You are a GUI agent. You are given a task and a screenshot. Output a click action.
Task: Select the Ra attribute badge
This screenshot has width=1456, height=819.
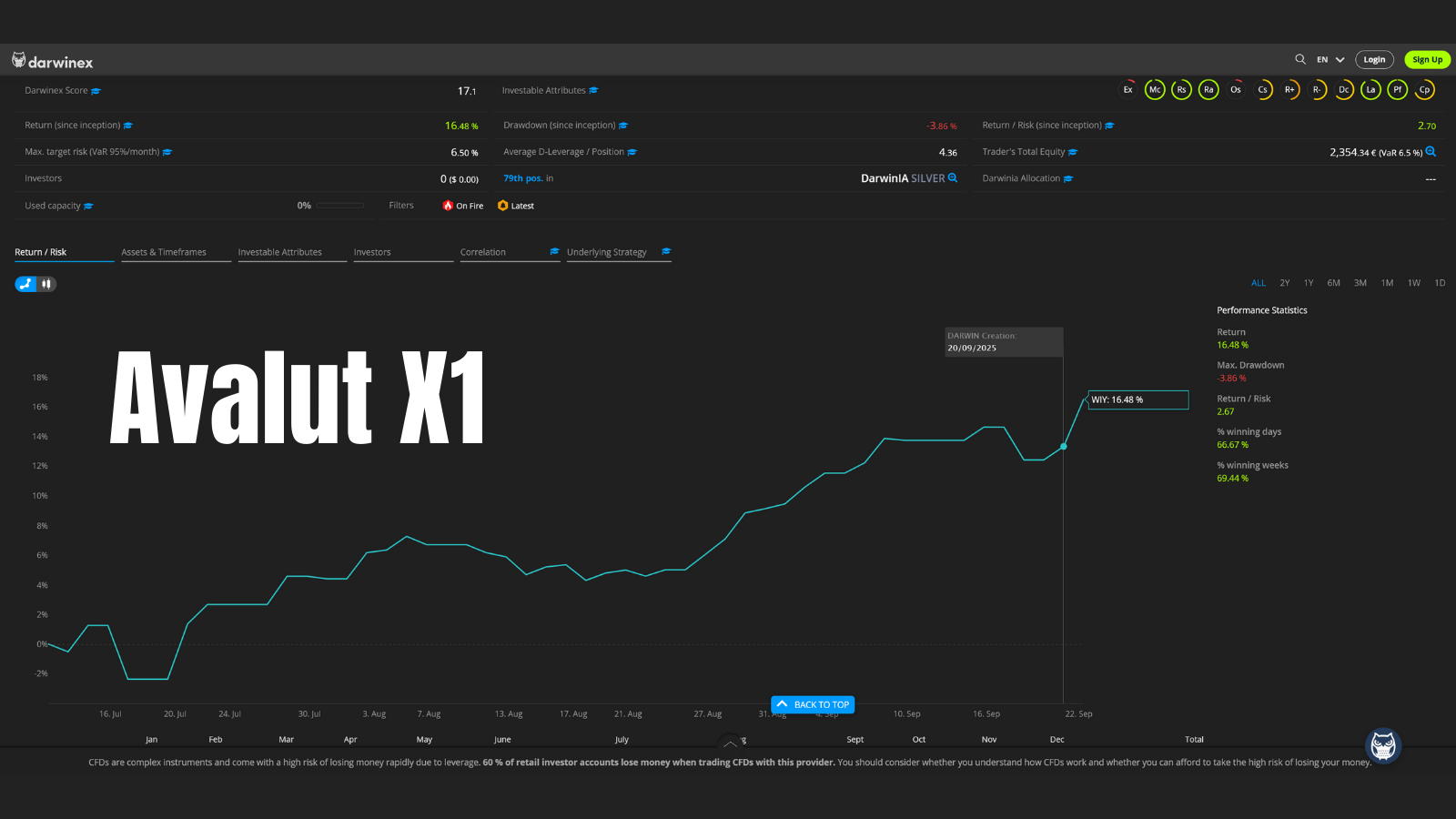[x=1208, y=89]
